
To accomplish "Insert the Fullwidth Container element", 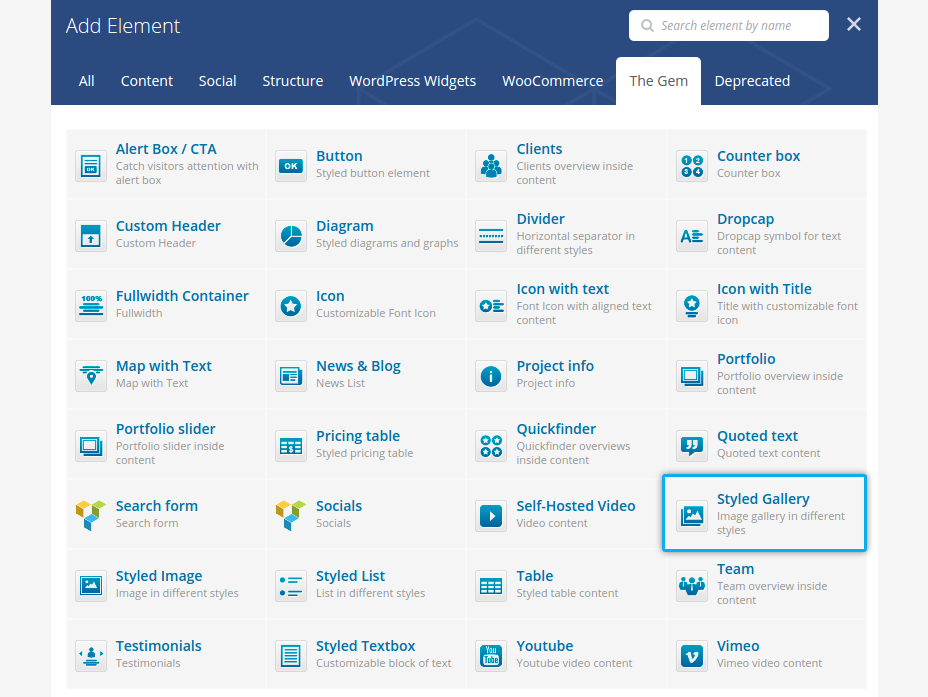I will pyautogui.click(x=182, y=296).
